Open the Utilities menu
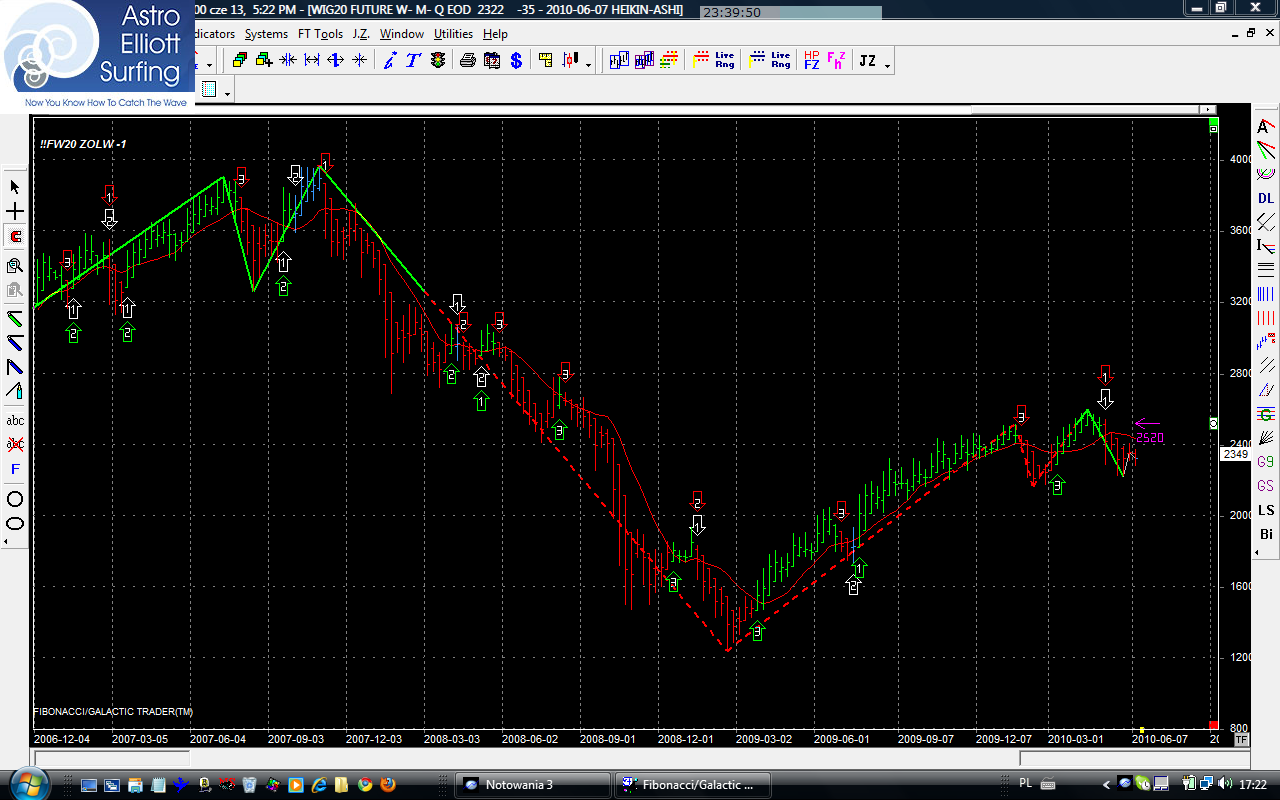The height and width of the screenshot is (800, 1280). click(453, 34)
